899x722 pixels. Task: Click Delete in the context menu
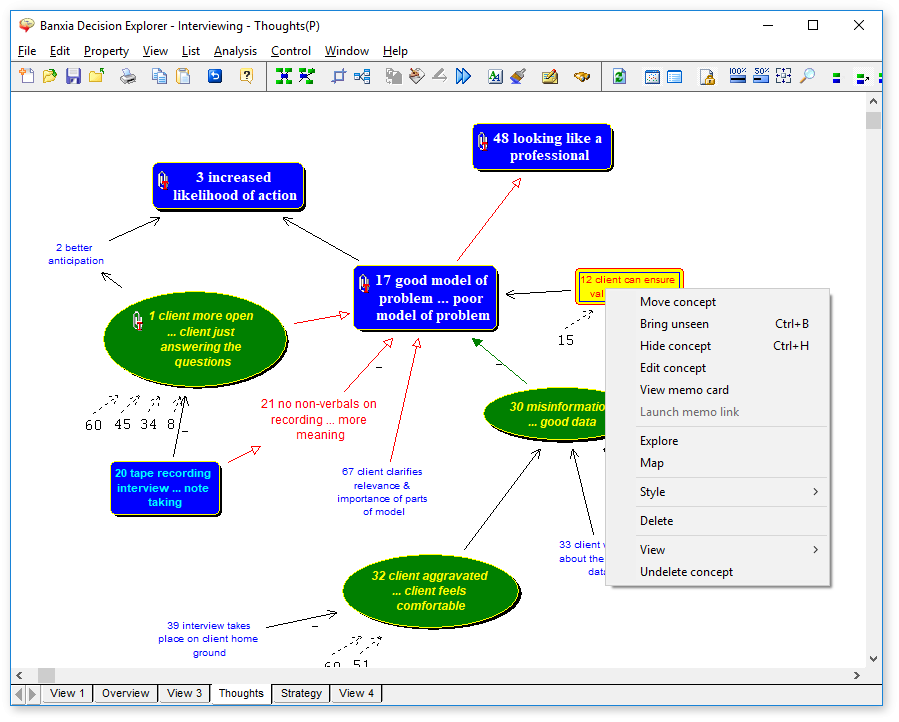pyautogui.click(x=657, y=521)
